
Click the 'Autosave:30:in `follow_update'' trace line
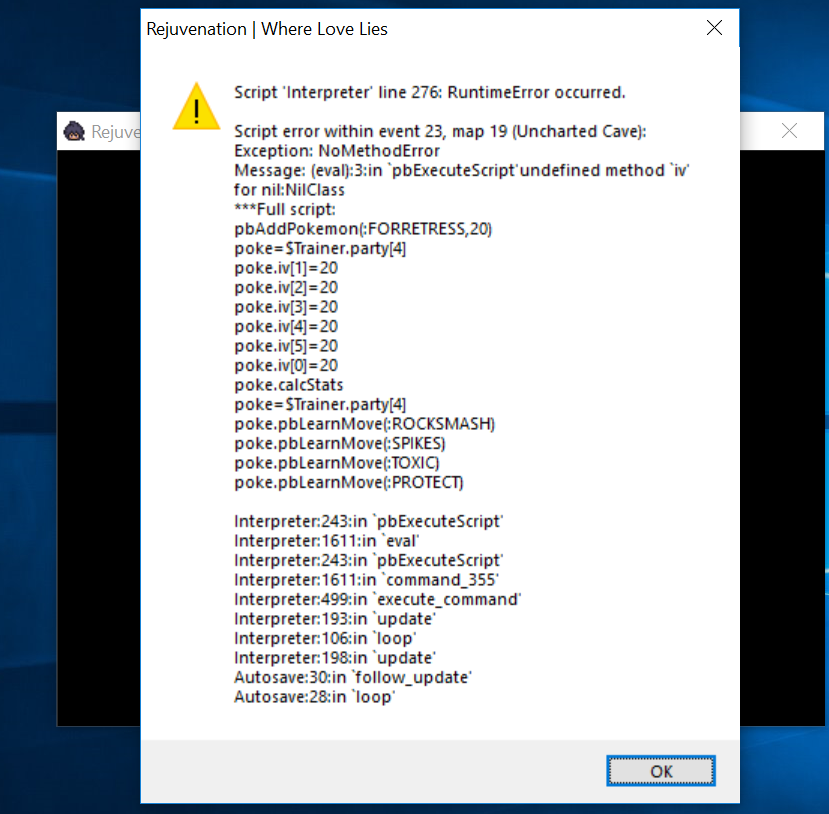(353, 678)
